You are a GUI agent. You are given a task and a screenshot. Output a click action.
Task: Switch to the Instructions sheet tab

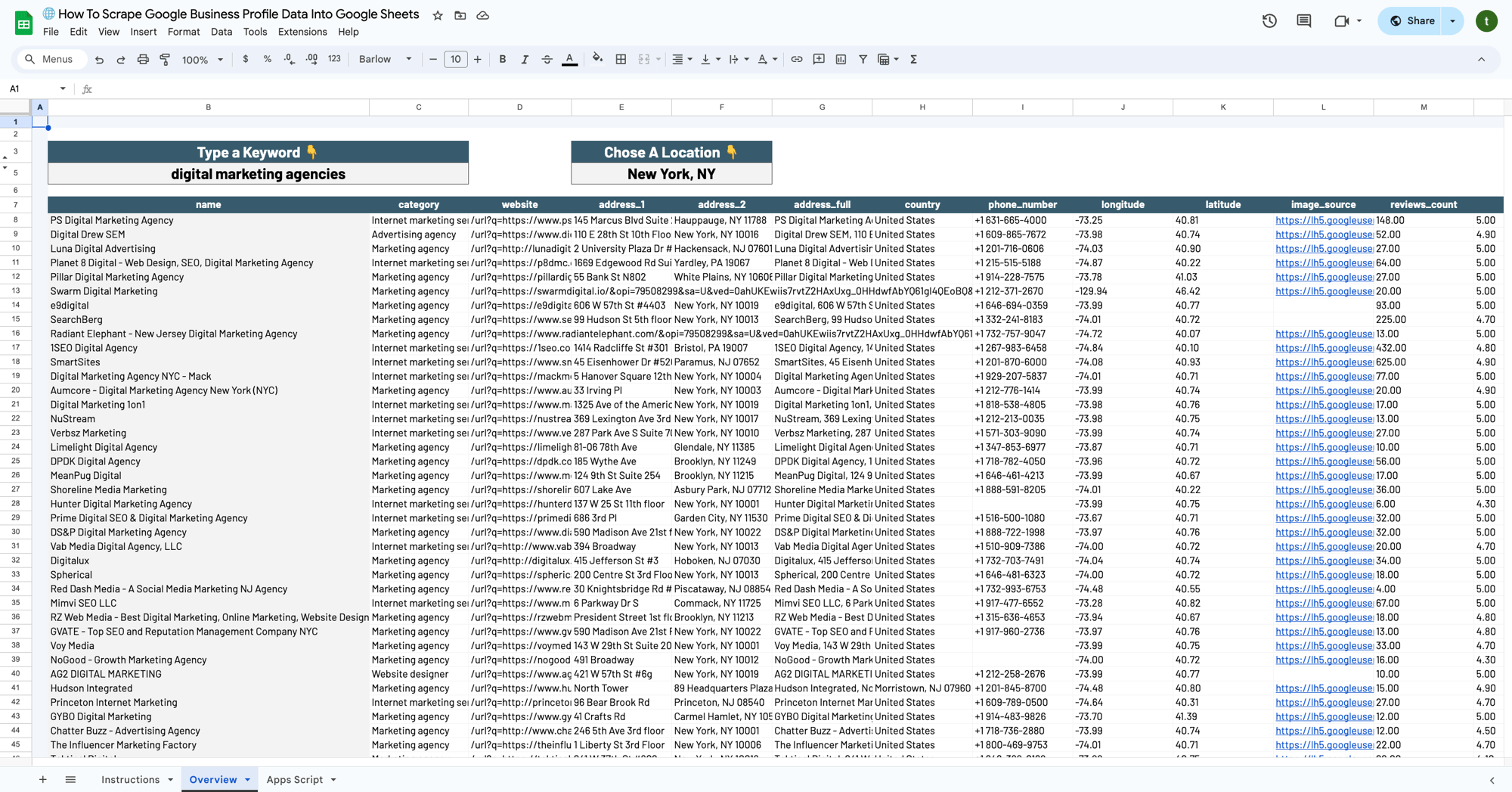coord(130,780)
